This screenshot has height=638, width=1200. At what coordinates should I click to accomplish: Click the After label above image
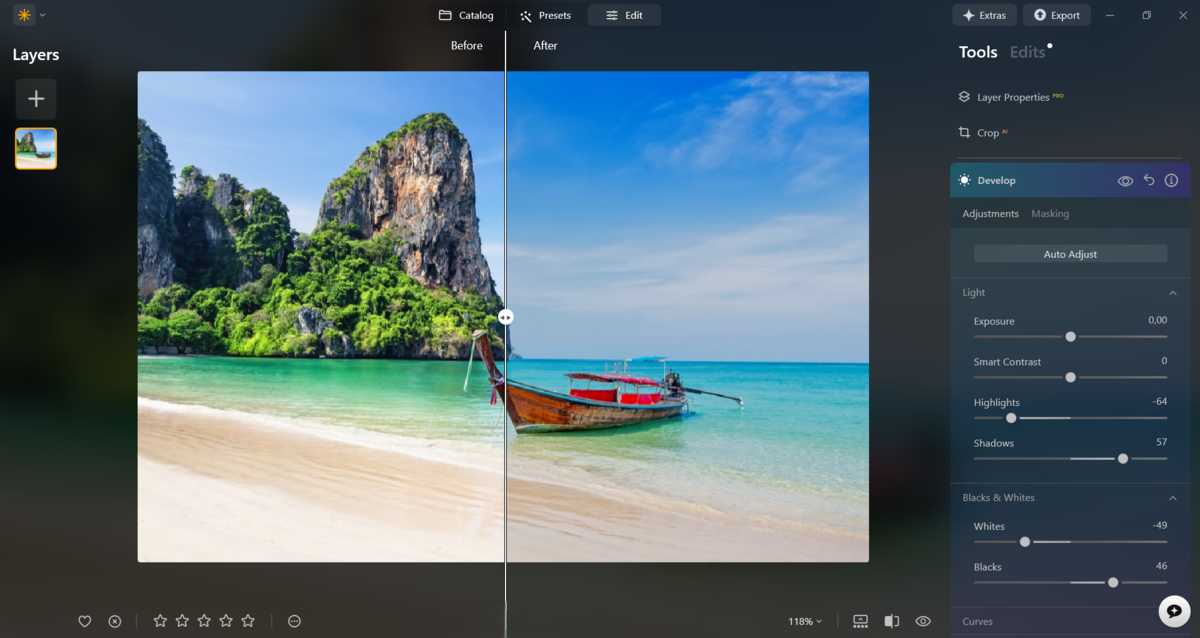click(x=545, y=46)
